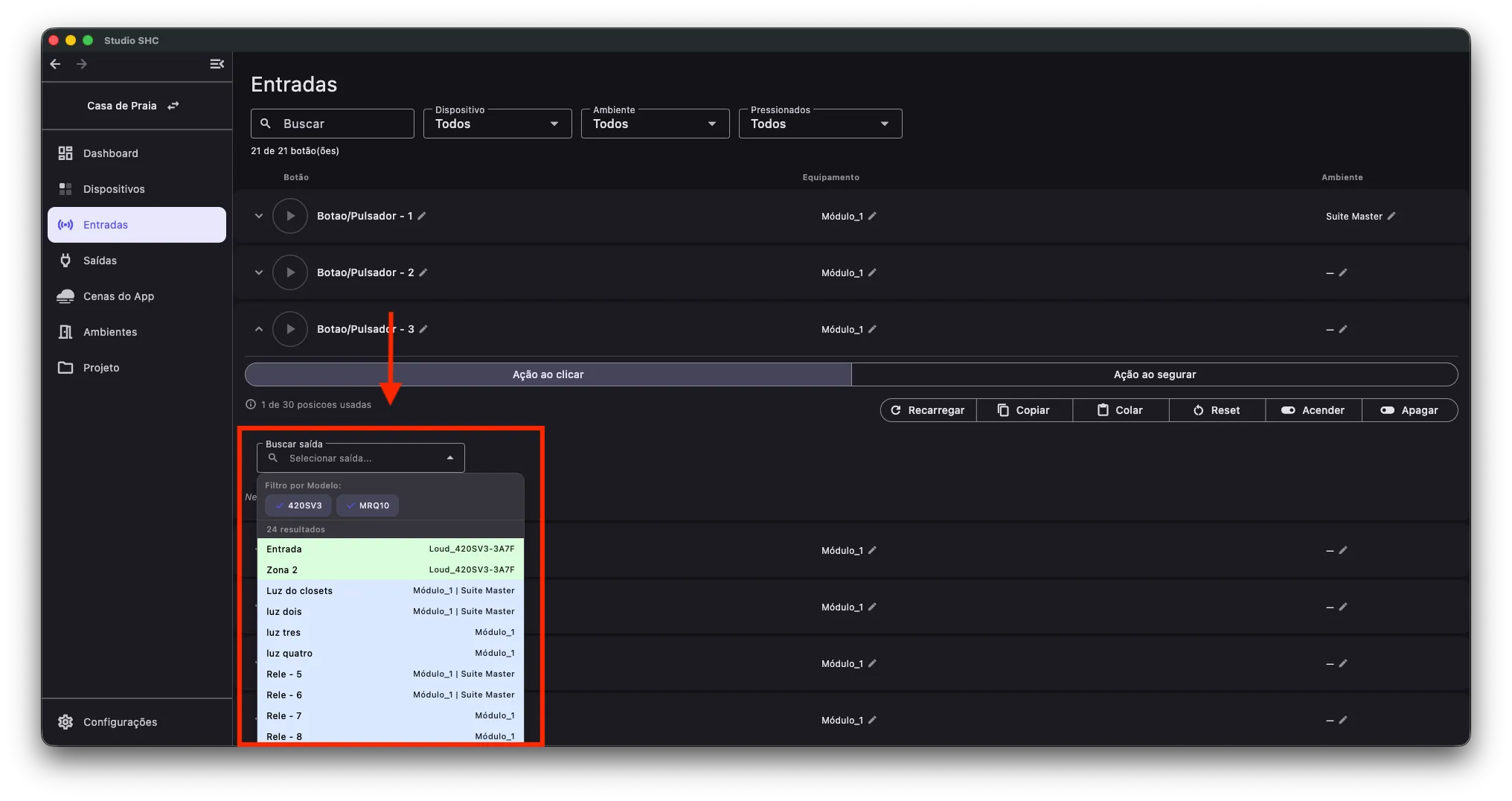The width and height of the screenshot is (1512, 801).
Task: Click the Apagar button
Action: (x=1410, y=410)
